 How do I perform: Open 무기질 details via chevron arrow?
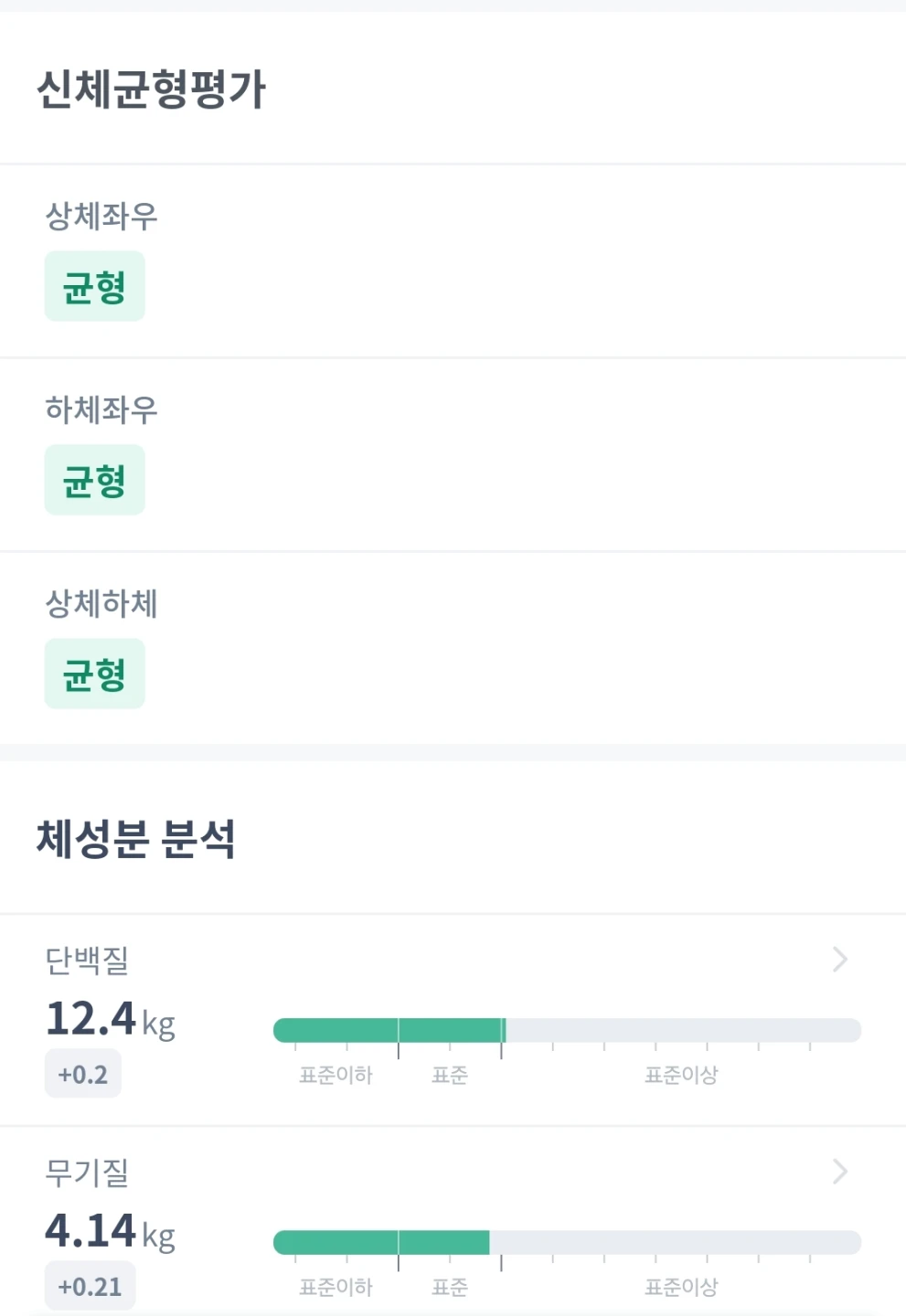(840, 1171)
